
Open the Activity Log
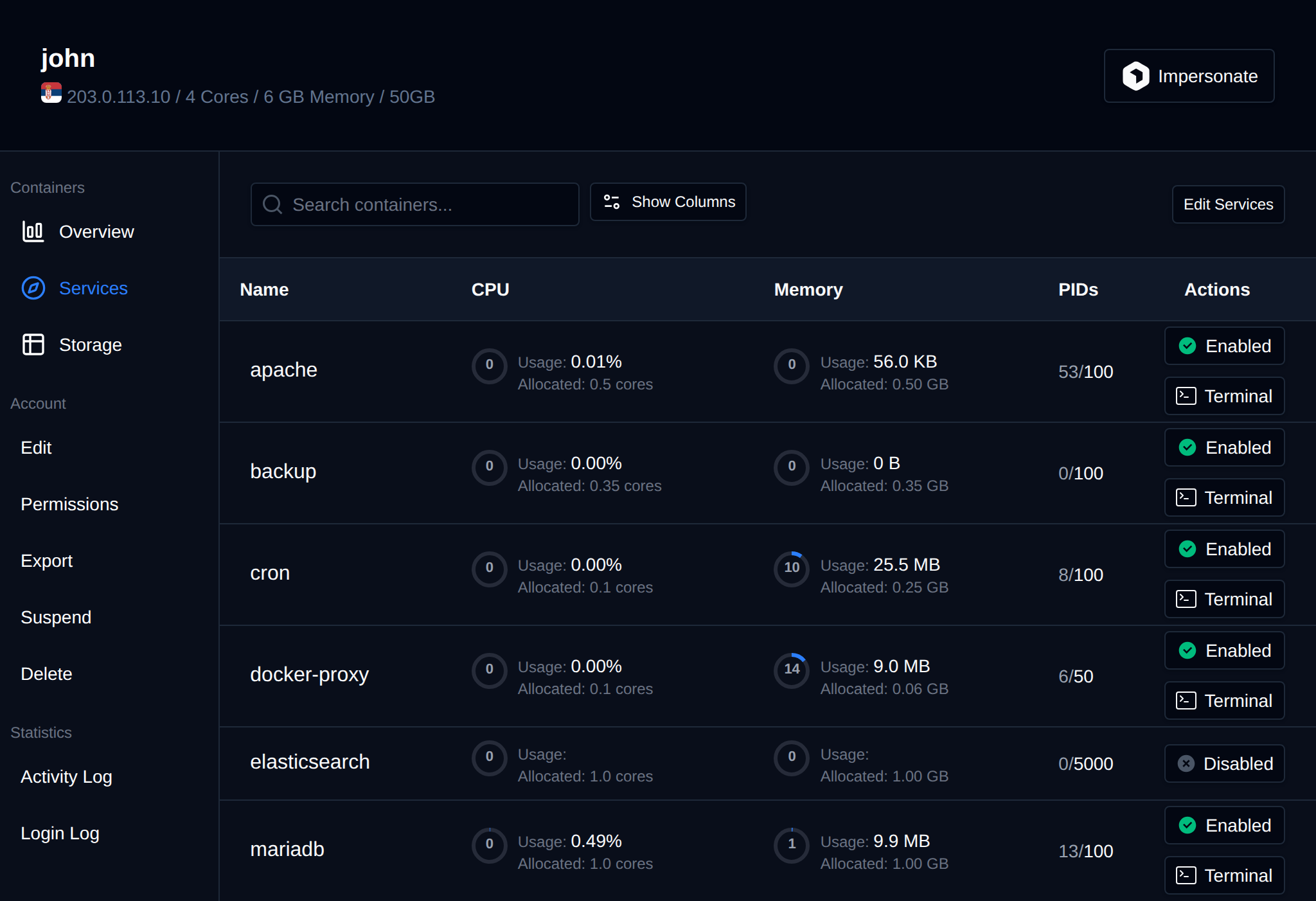point(66,776)
